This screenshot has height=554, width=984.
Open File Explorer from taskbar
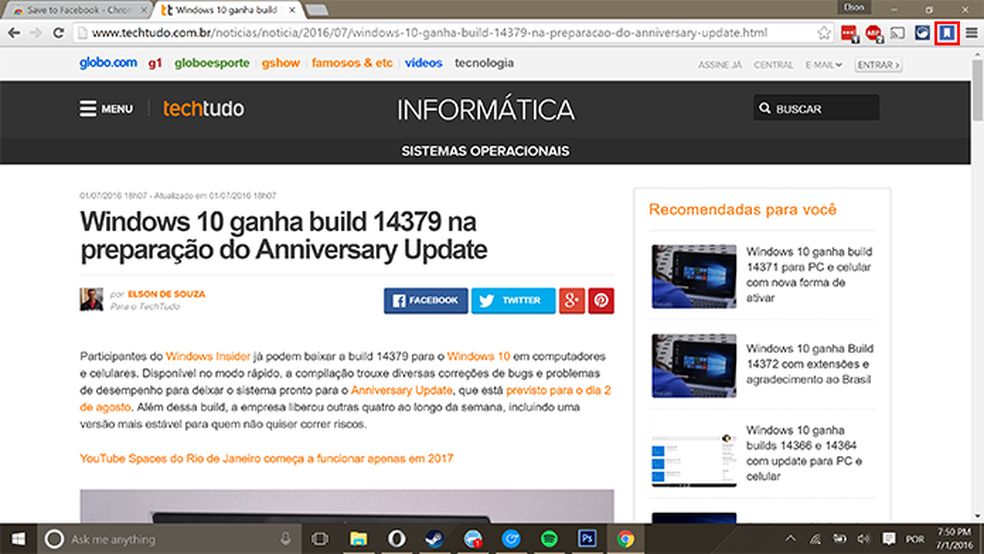[x=358, y=539]
